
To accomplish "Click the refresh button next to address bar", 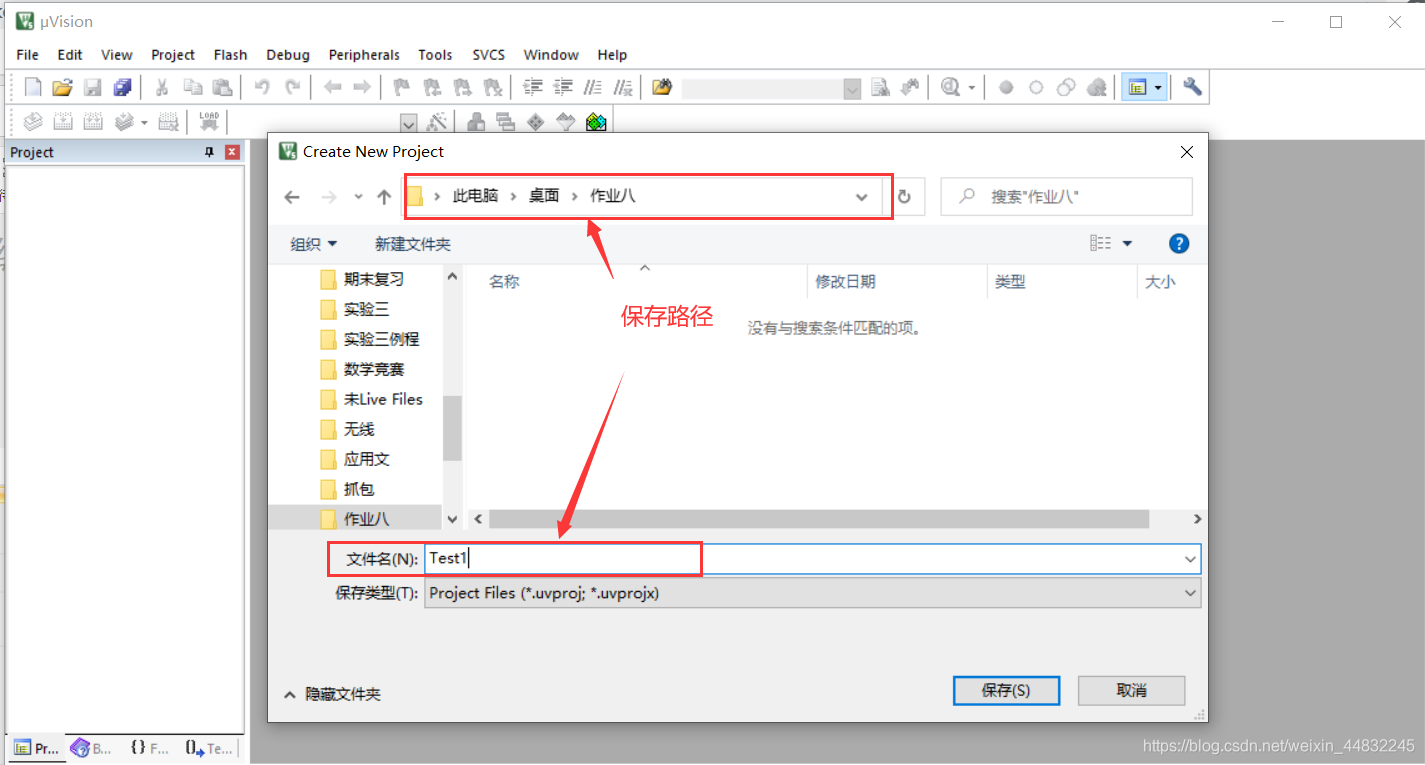I will 904,197.
